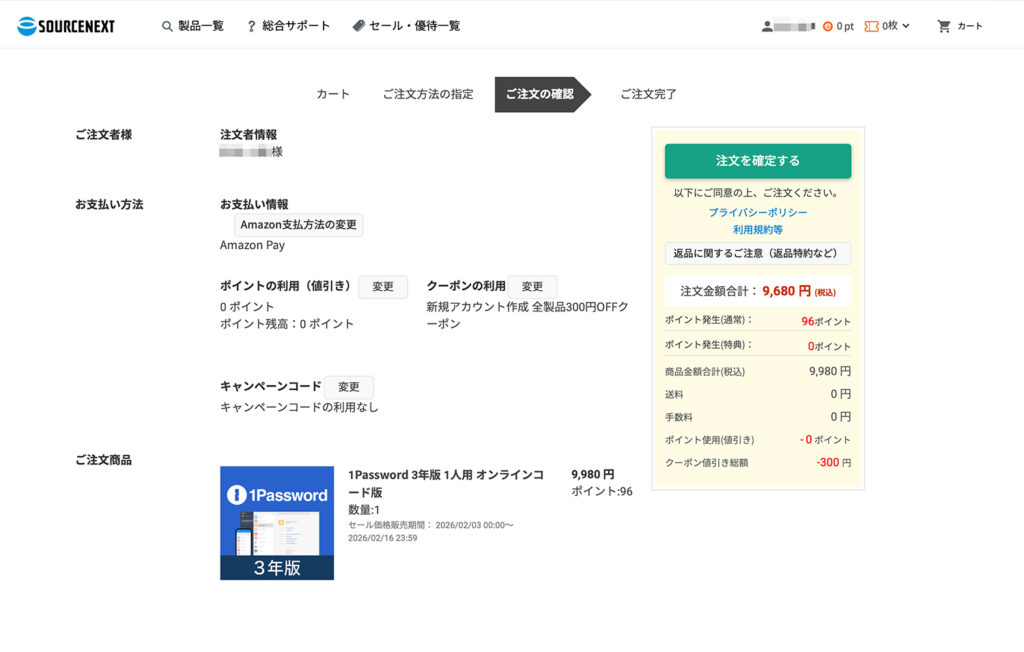Click 返品に関するご注意 button
The image size is (1024, 652).
pyautogui.click(x=757, y=253)
